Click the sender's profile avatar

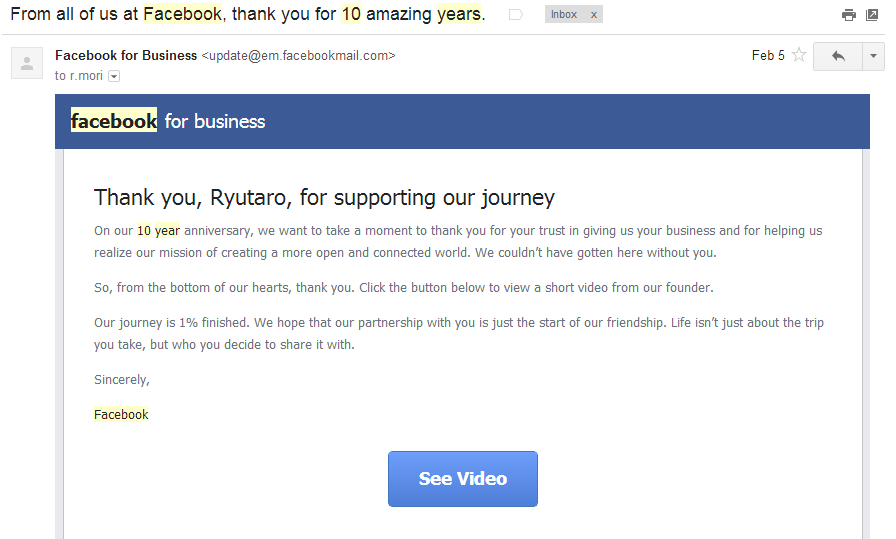coord(26,63)
